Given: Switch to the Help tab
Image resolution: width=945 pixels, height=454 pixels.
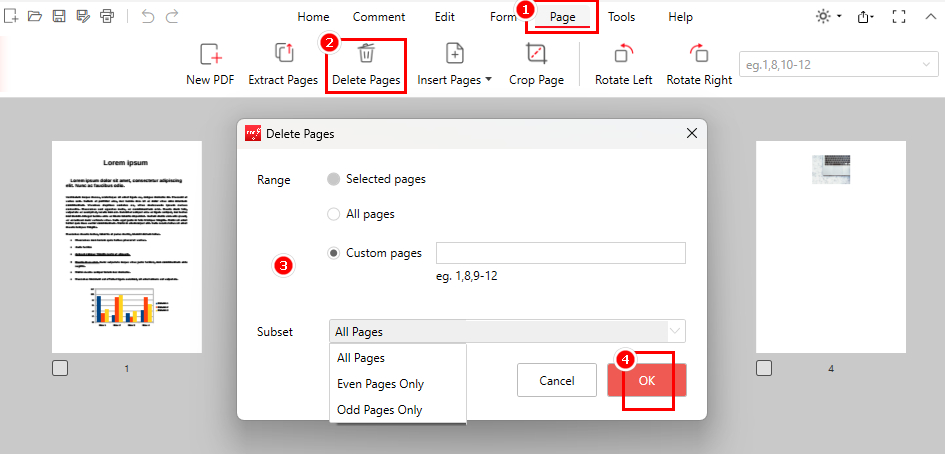Looking at the screenshot, I should point(680,17).
